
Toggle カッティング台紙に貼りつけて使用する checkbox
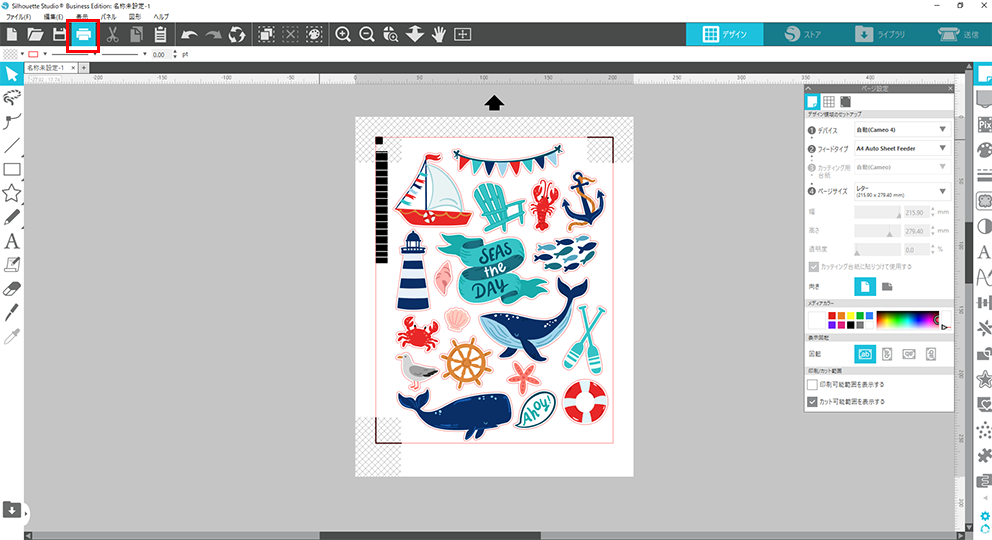(x=814, y=267)
